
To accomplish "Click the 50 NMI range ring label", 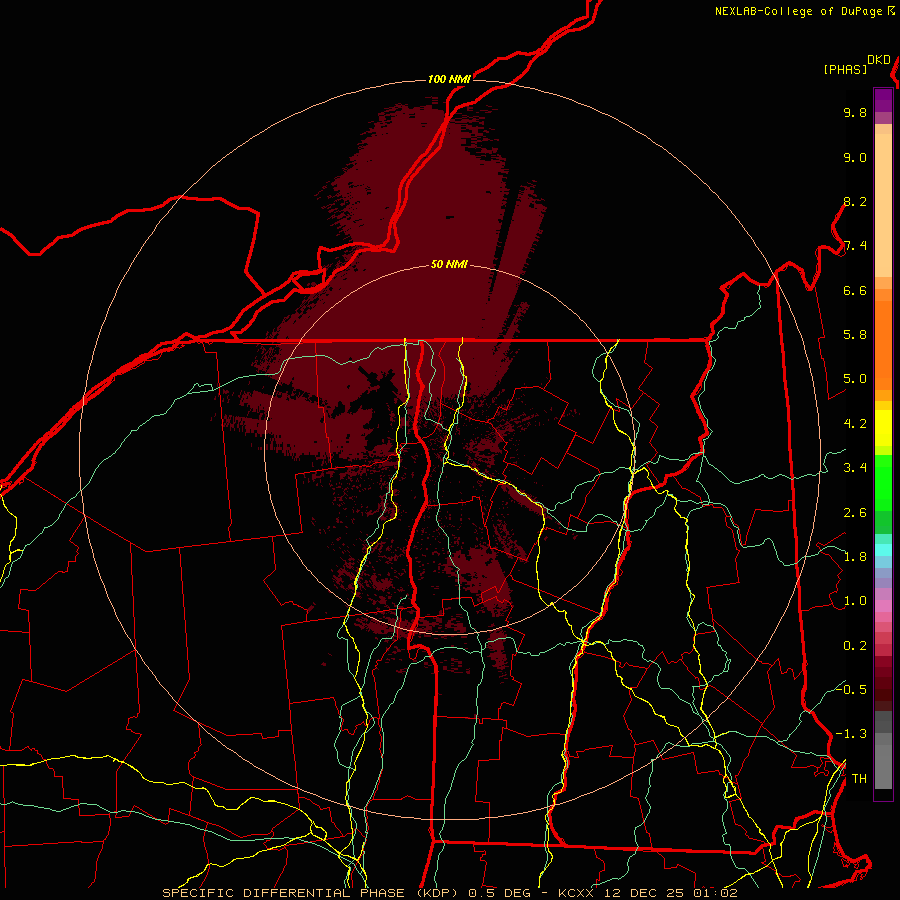I will [x=449, y=264].
